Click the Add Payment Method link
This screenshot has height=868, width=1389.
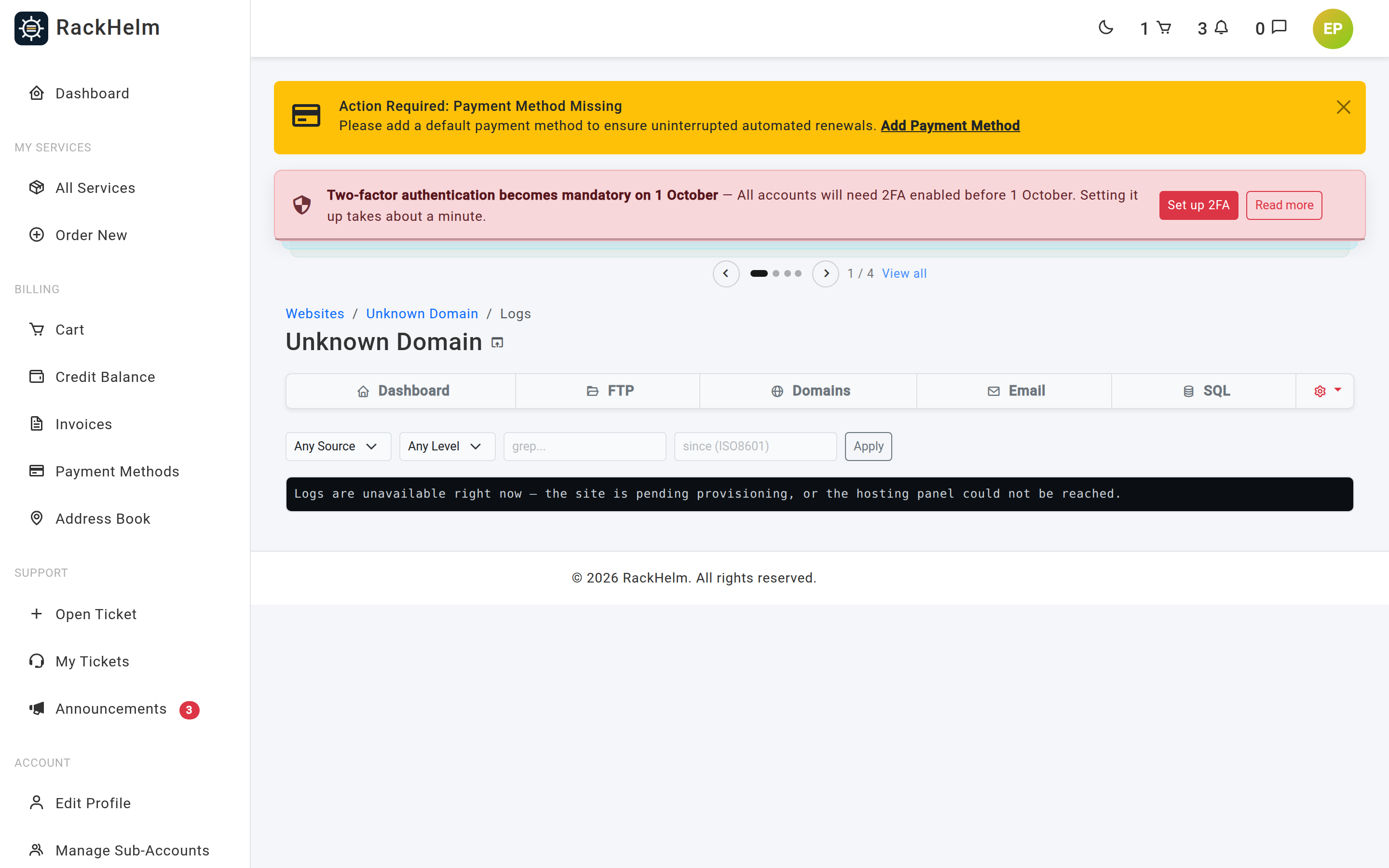(x=950, y=126)
